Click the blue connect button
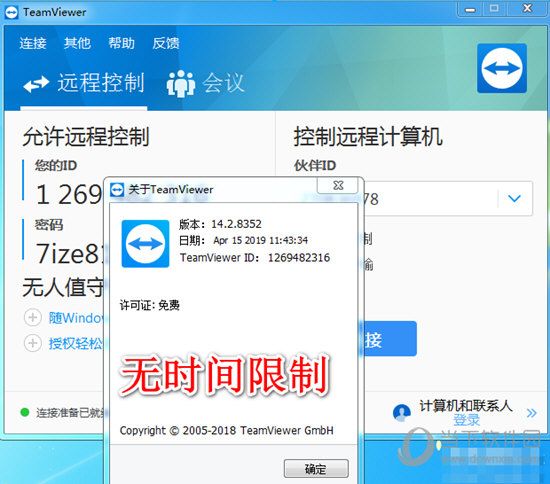Image resolution: width=550 pixels, height=484 pixels. [390, 338]
